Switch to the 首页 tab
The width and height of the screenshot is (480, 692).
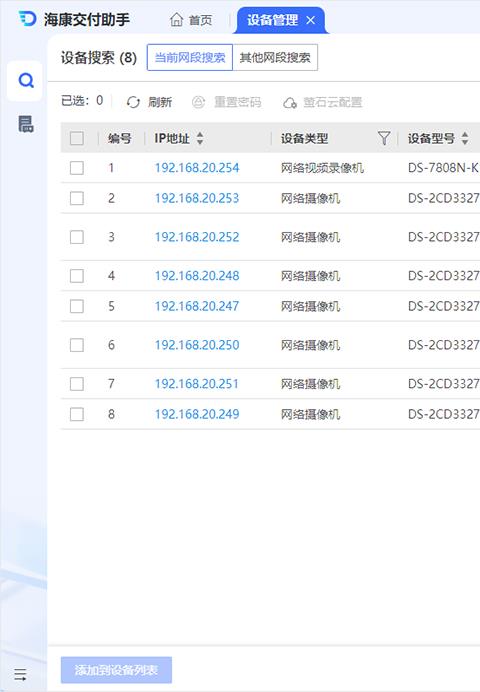pyautogui.click(x=191, y=20)
